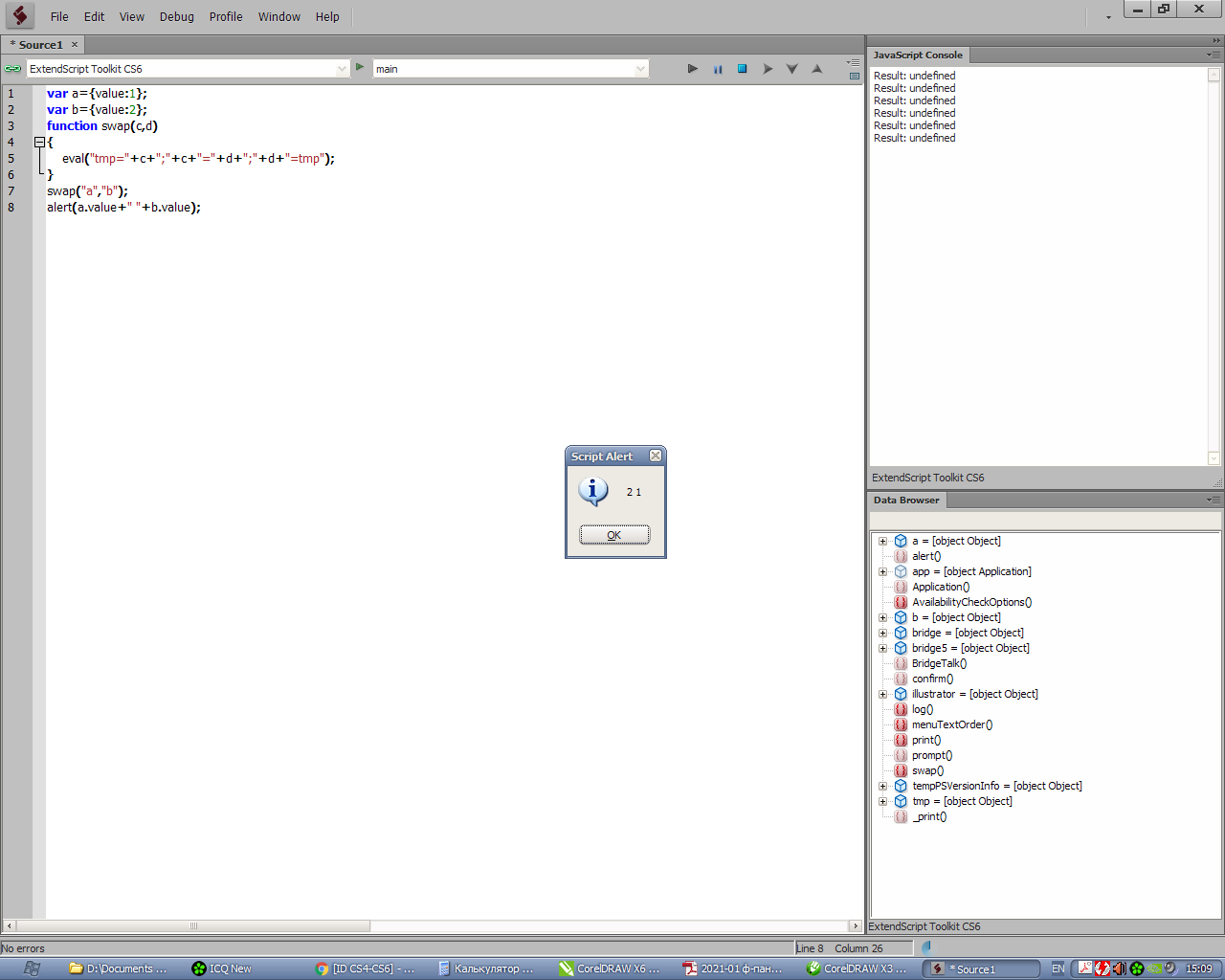The width and height of the screenshot is (1225, 980).
Task: Stop the running script with the blue square
Action: pos(742,69)
